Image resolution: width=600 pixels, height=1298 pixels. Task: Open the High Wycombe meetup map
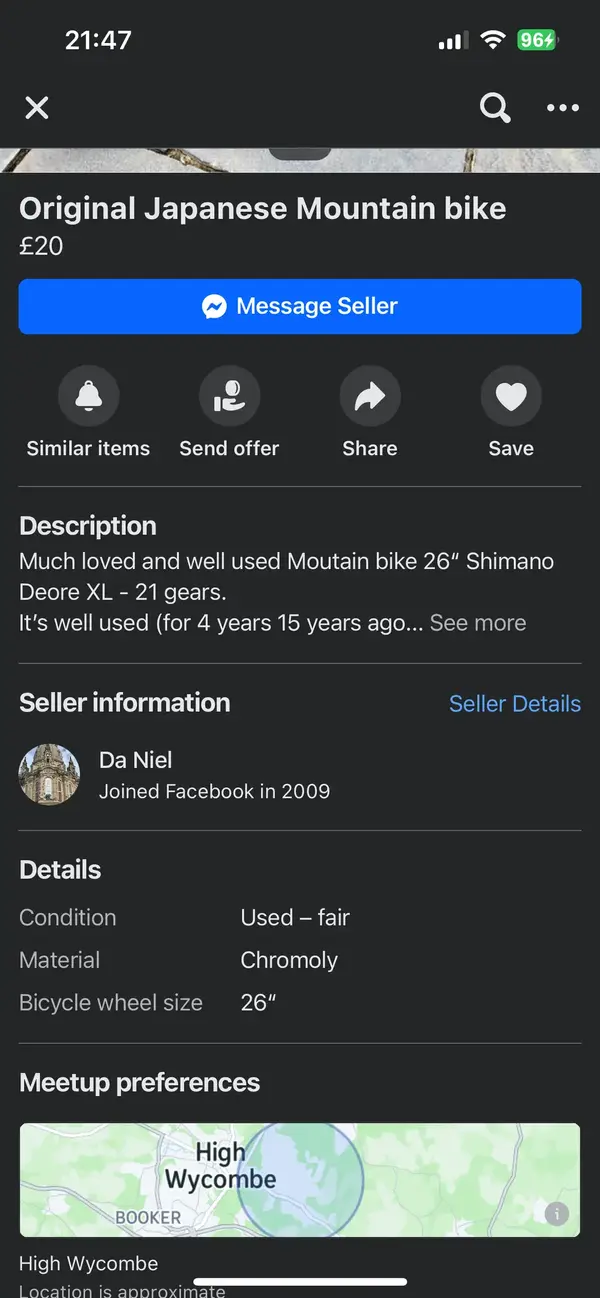point(300,1180)
